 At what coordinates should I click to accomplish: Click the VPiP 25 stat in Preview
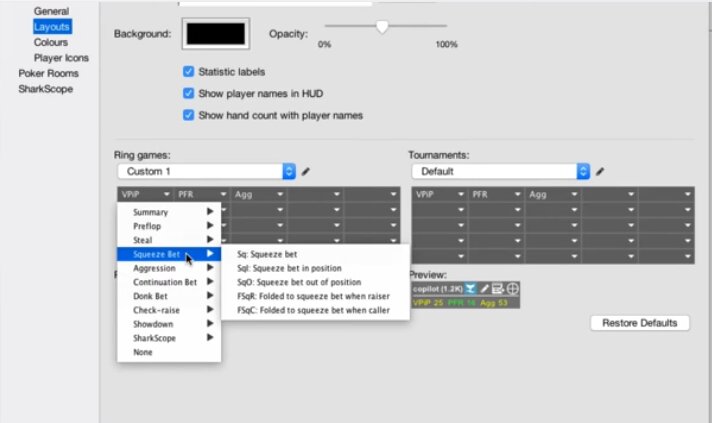point(428,303)
